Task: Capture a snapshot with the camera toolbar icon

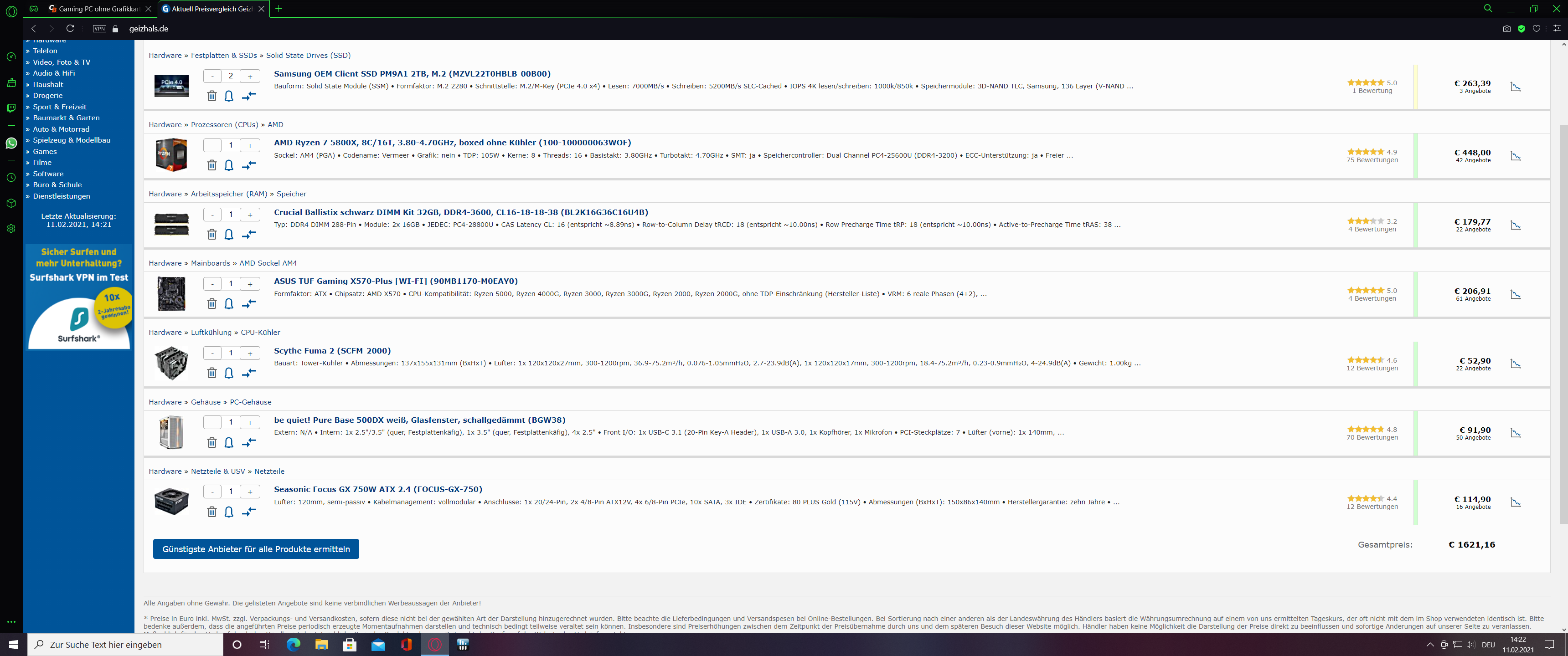Action: [1506, 29]
